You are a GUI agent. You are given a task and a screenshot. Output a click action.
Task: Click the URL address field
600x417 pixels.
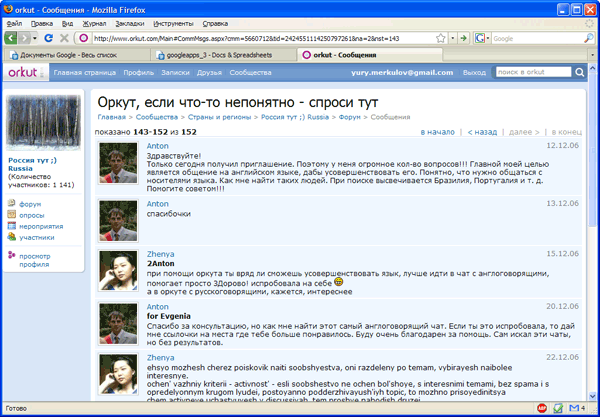(262, 39)
